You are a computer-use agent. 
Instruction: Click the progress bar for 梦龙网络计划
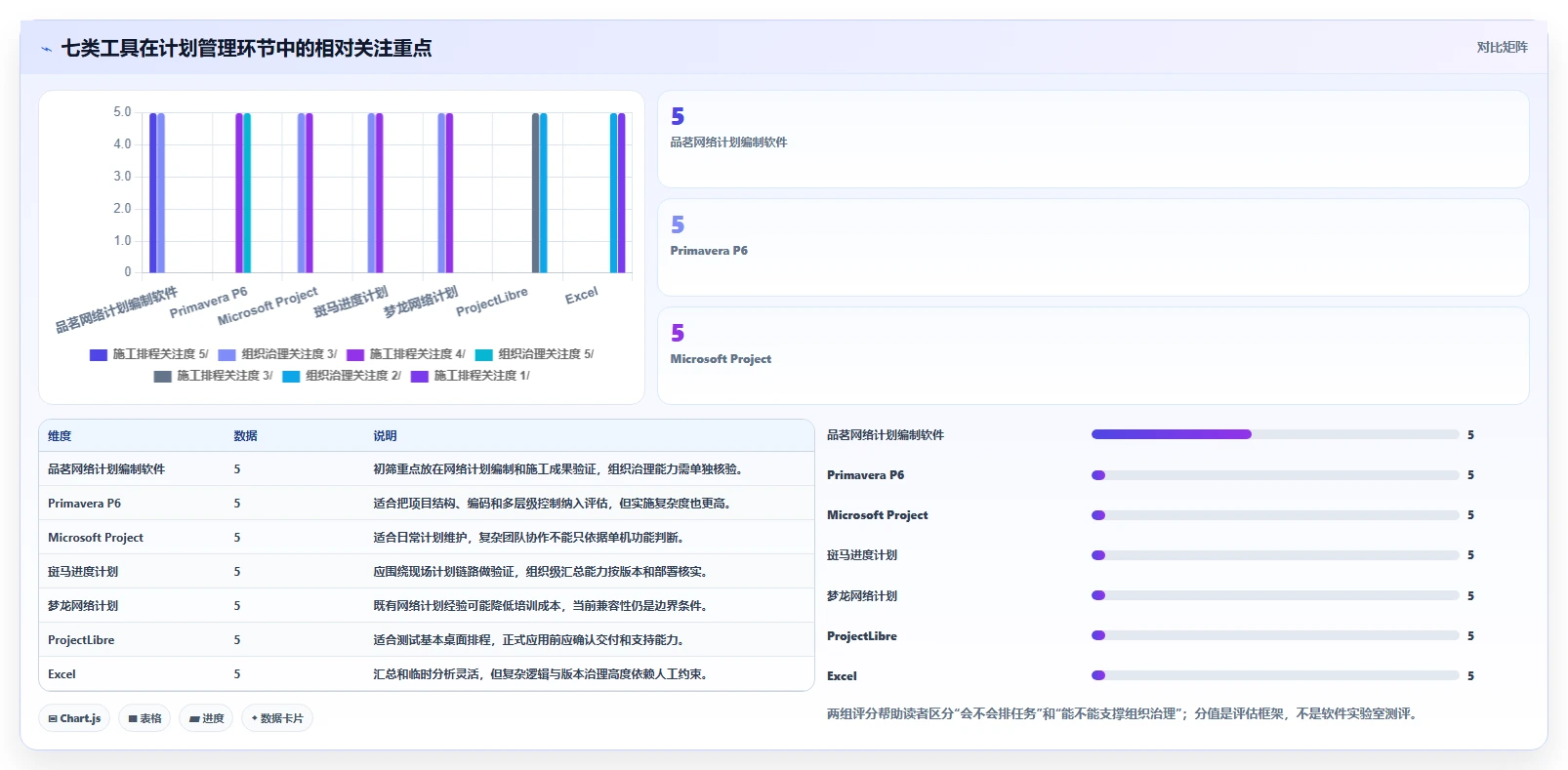[1275, 595]
